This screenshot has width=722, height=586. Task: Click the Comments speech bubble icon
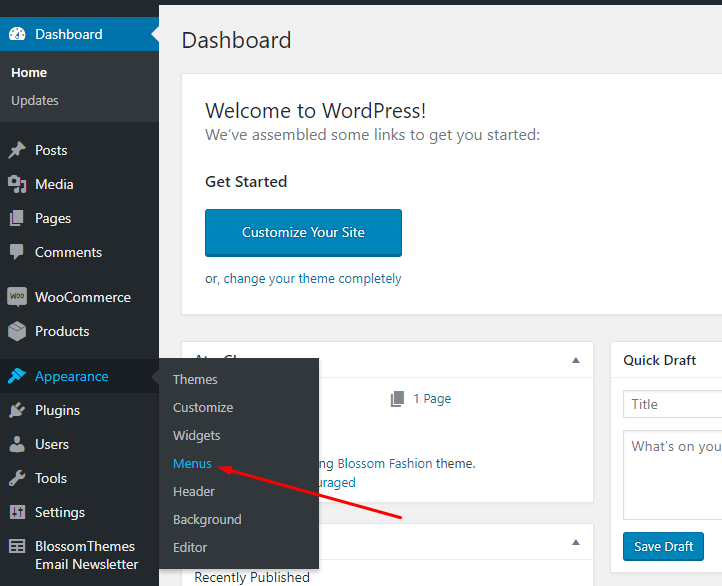(x=17, y=252)
